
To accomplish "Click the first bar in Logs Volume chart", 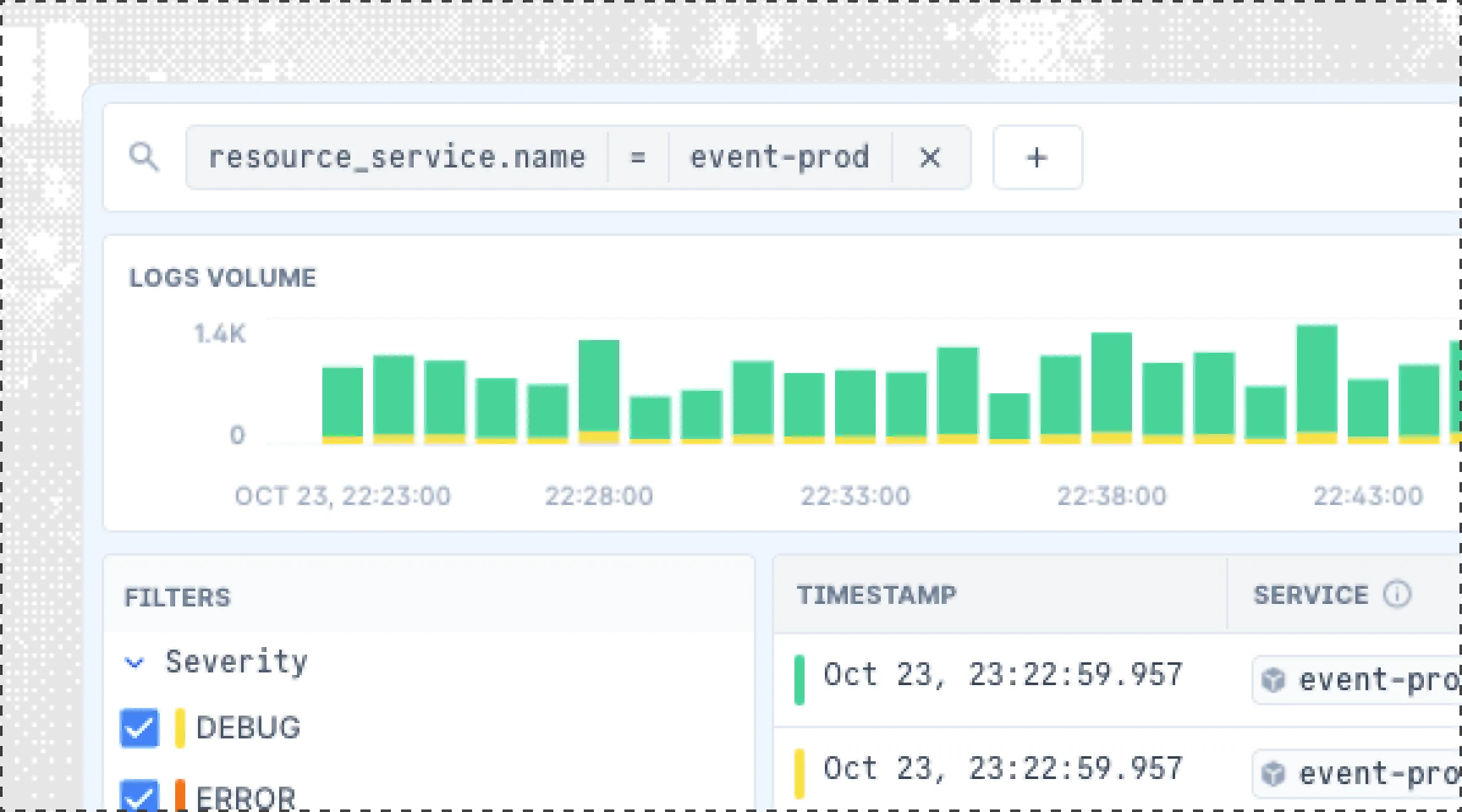I will pos(343,405).
